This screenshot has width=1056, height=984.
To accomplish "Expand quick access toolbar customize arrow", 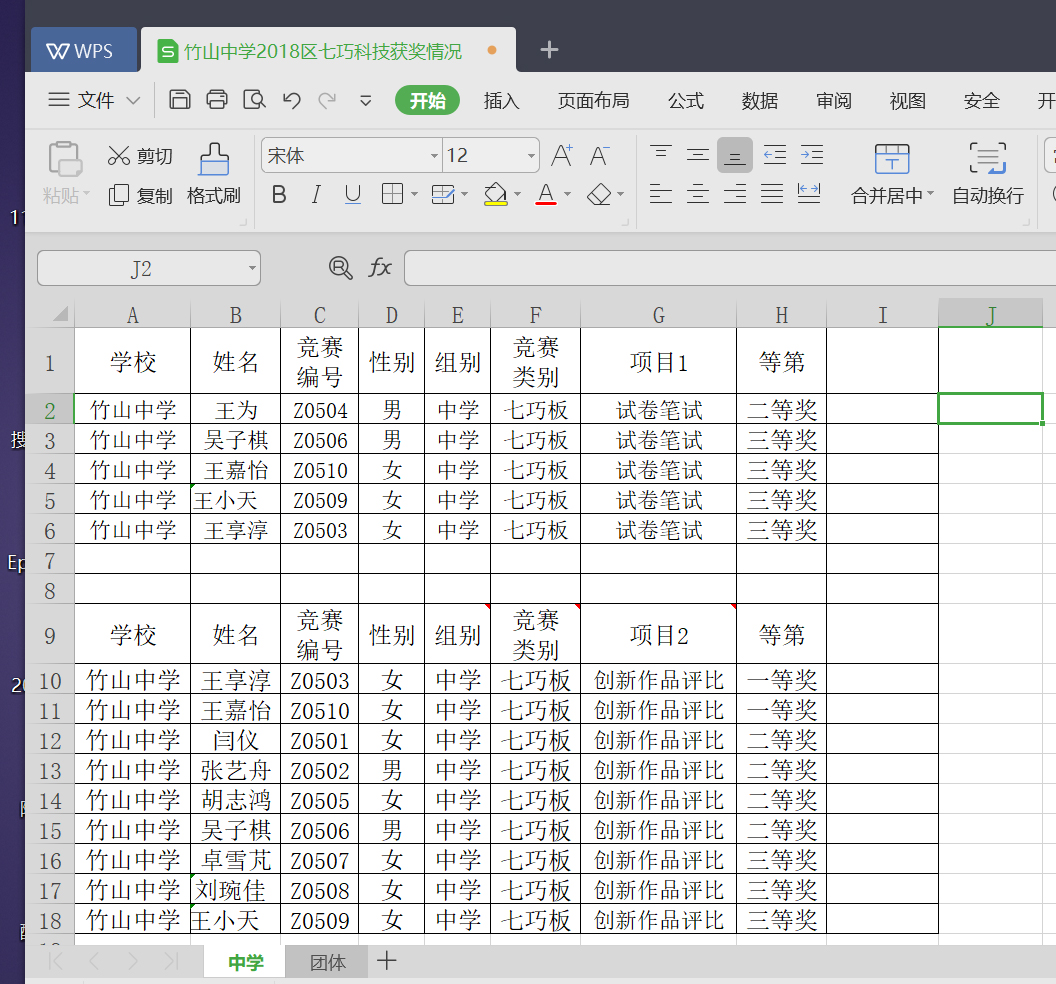I will (366, 101).
